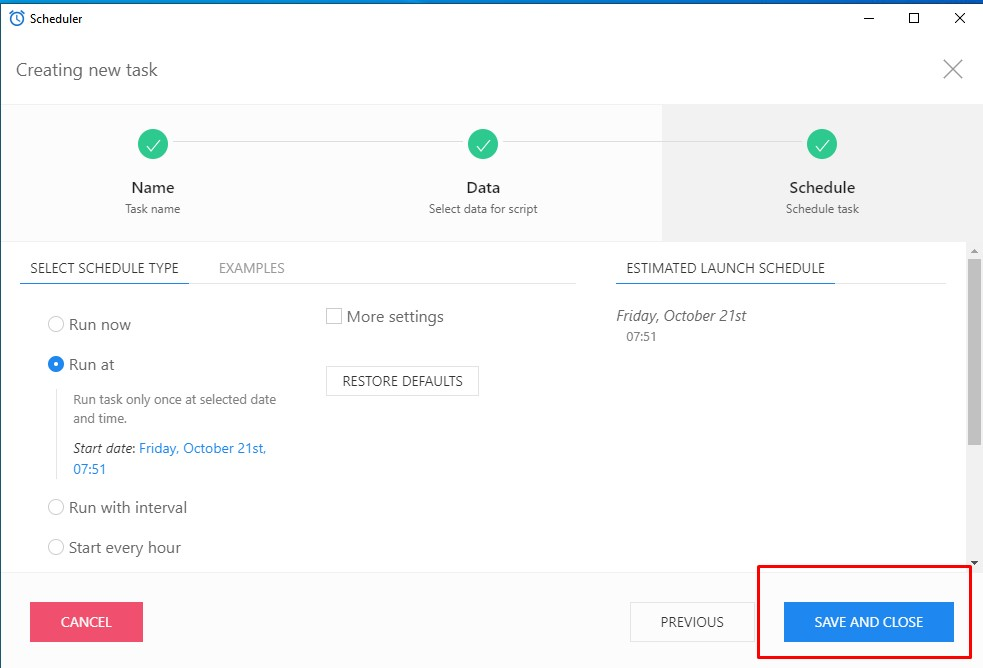
Task: Choose Run with interval schedule type
Action: pos(56,507)
